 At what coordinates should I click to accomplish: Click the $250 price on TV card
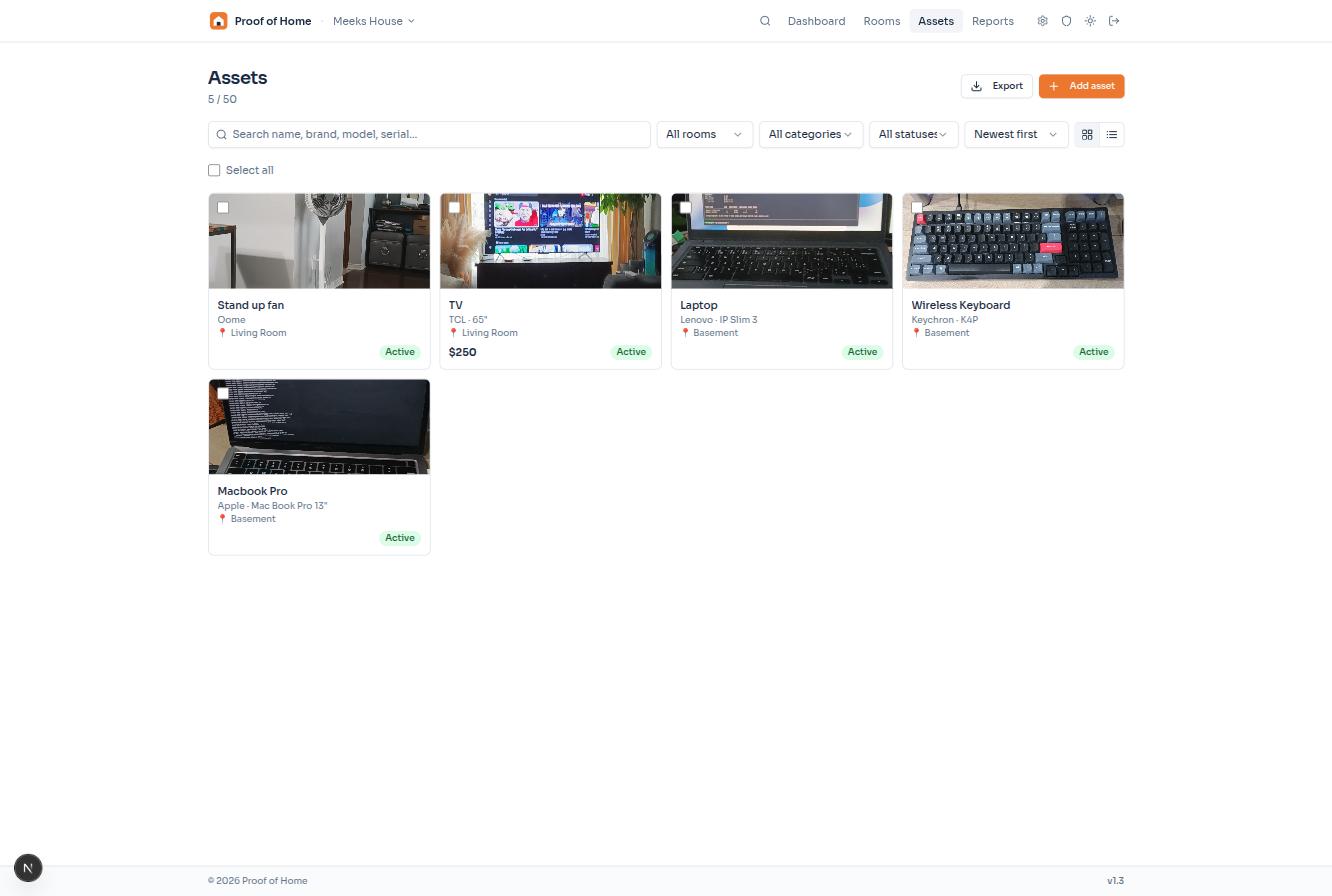[463, 352]
